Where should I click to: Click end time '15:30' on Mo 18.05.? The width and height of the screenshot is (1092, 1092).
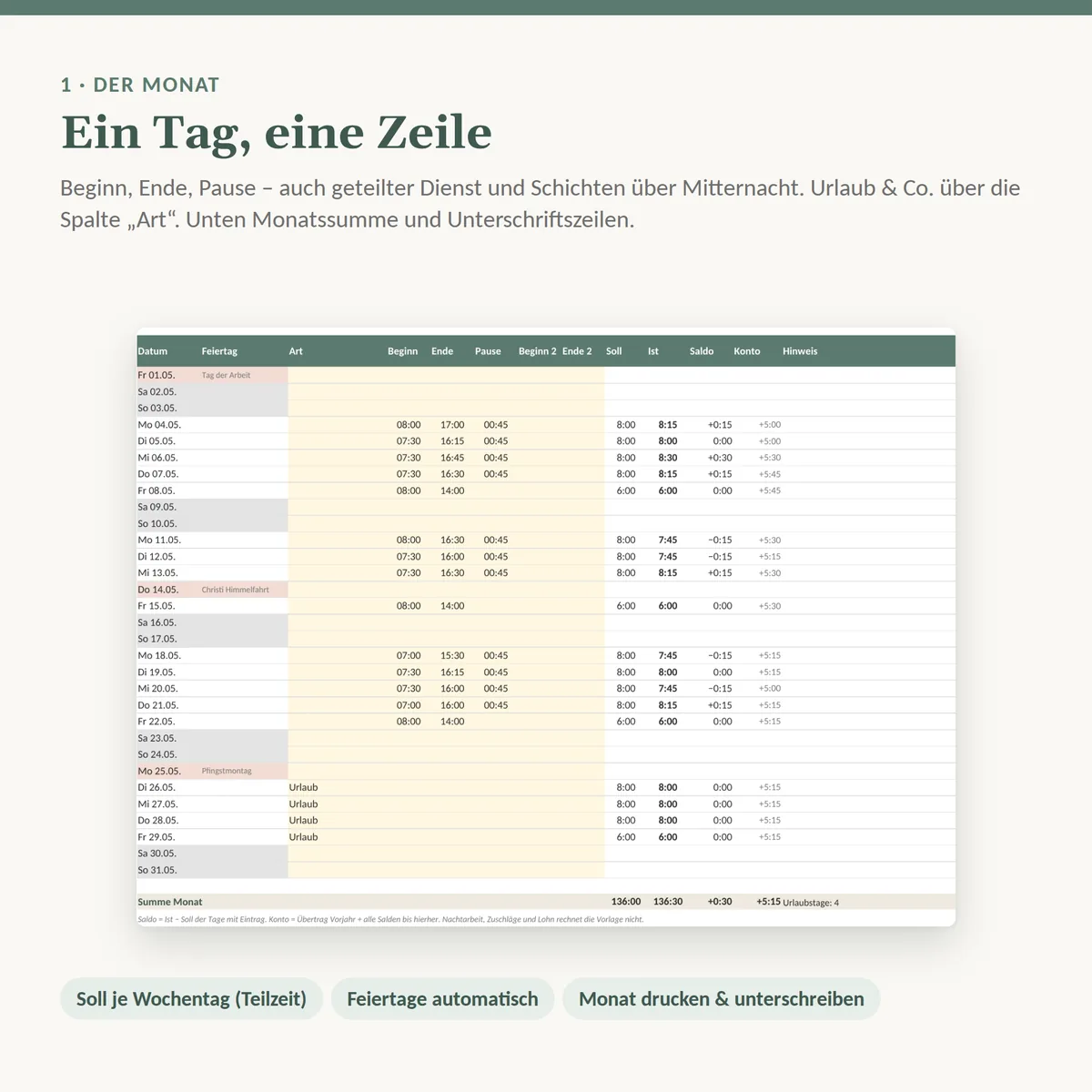pyautogui.click(x=452, y=655)
